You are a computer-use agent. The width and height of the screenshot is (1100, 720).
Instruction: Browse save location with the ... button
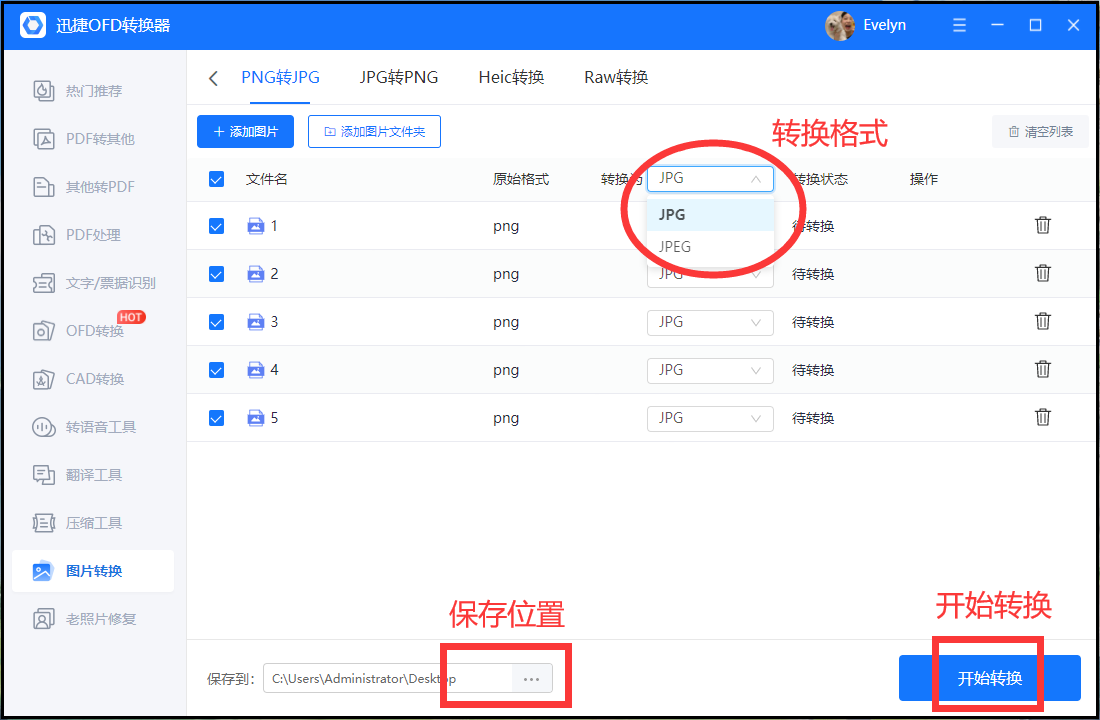pyautogui.click(x=531, y=679)
